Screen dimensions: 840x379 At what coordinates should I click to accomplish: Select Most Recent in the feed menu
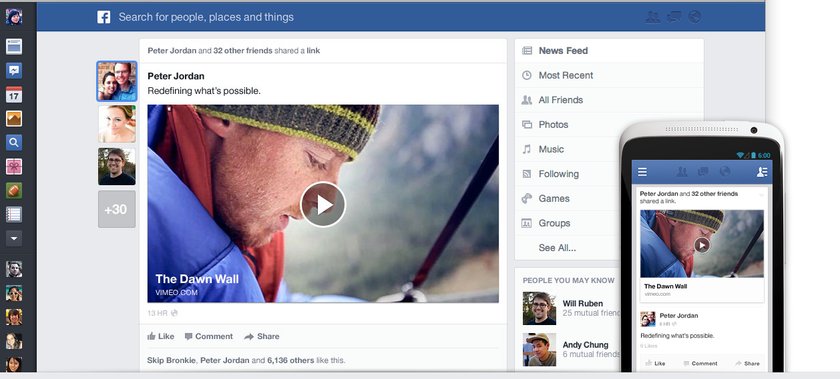tap(566, 75)
